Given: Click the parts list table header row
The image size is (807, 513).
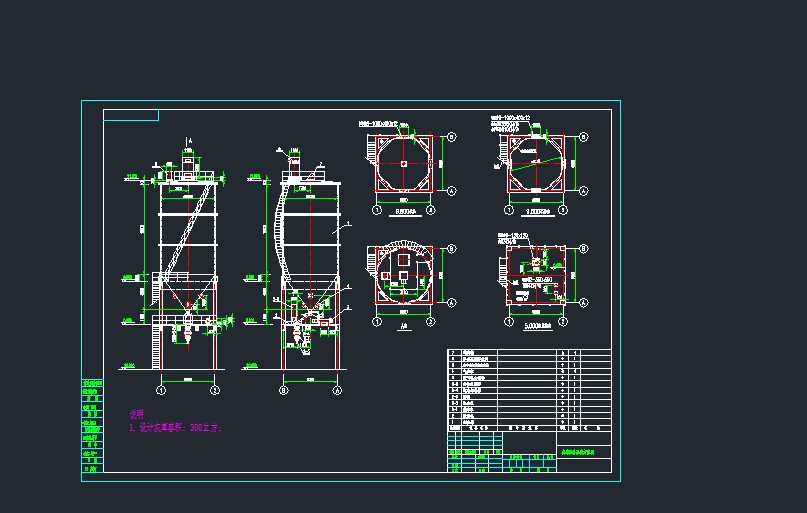Looking at the screenshot, I should click(x=530, y=428).
